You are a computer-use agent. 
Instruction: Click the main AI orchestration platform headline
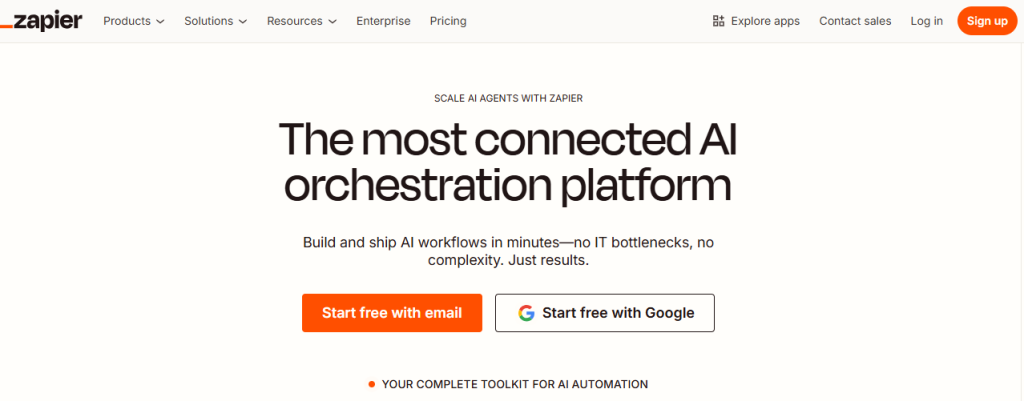point(508,162)
